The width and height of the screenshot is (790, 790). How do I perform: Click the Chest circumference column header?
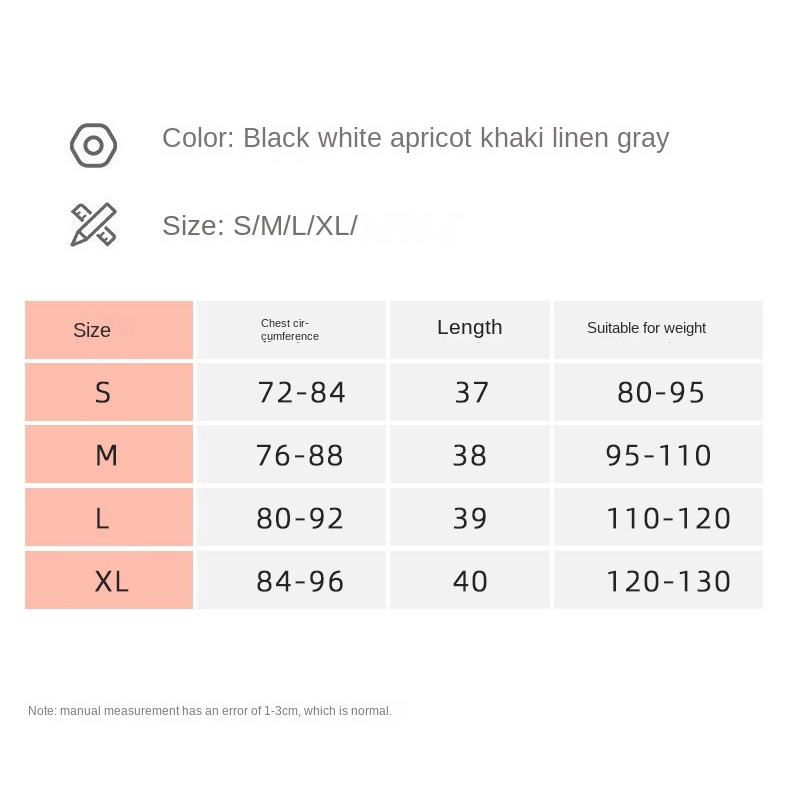(x=290, y=330)
